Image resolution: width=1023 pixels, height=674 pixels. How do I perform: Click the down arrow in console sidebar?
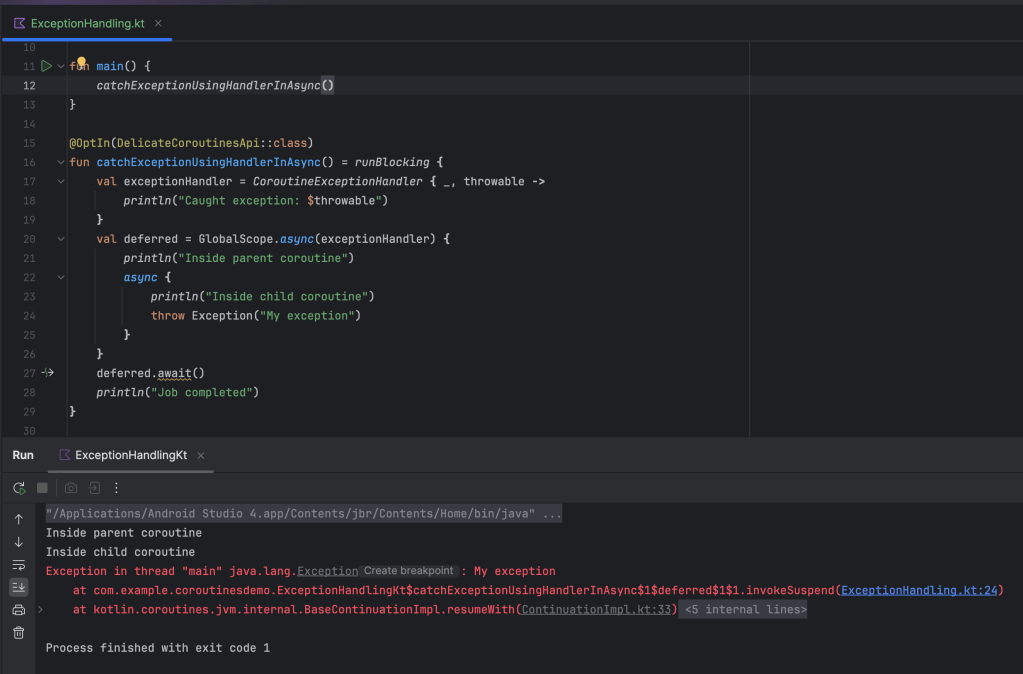click(19, 542)
